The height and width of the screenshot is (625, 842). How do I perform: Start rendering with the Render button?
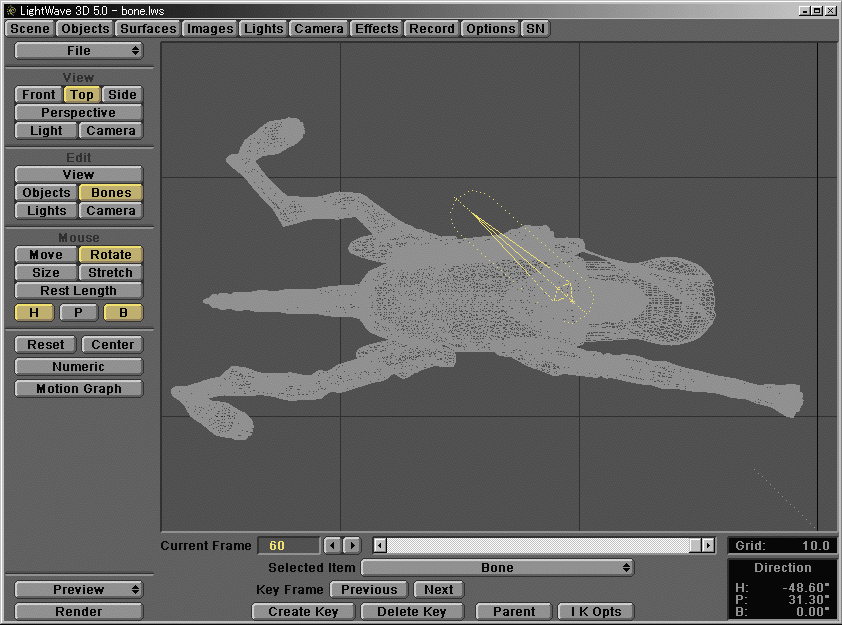coord(78,611)
